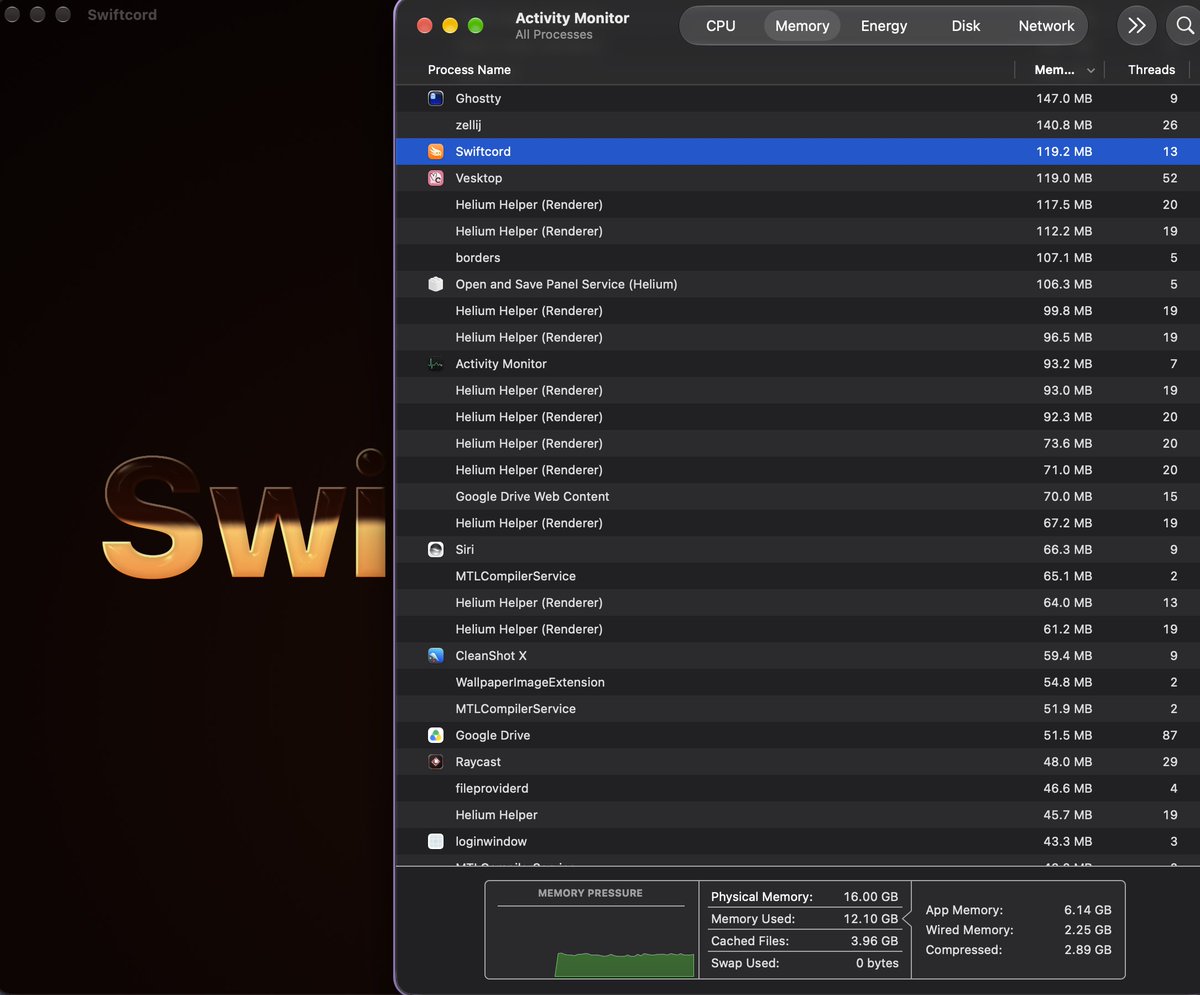Click the 147.0 MB memory value
The height and width of the screenshot is (995, 1200).
1064,98
